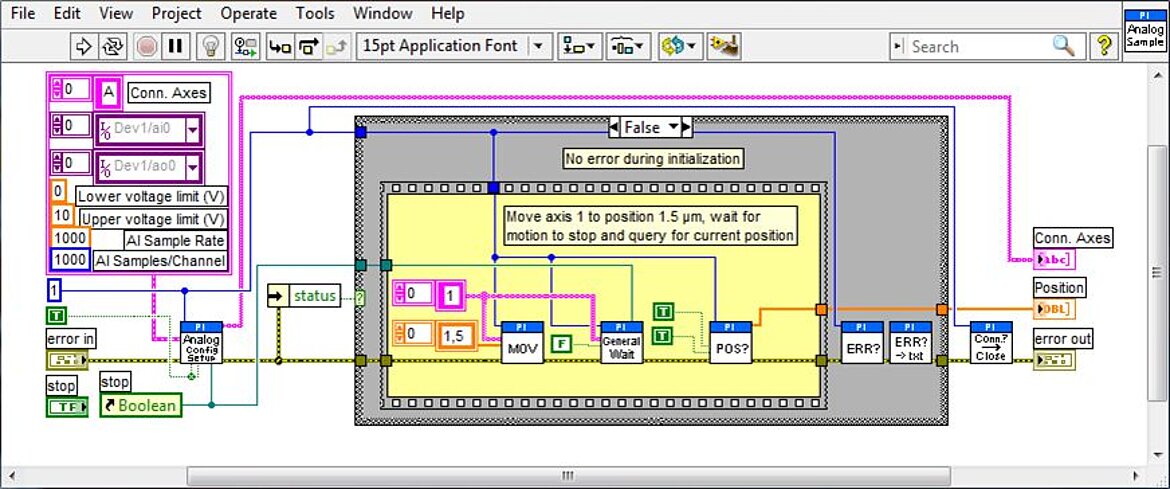
Task: Click the Upper voltage limit 10 constant
Action: (63, 217)
